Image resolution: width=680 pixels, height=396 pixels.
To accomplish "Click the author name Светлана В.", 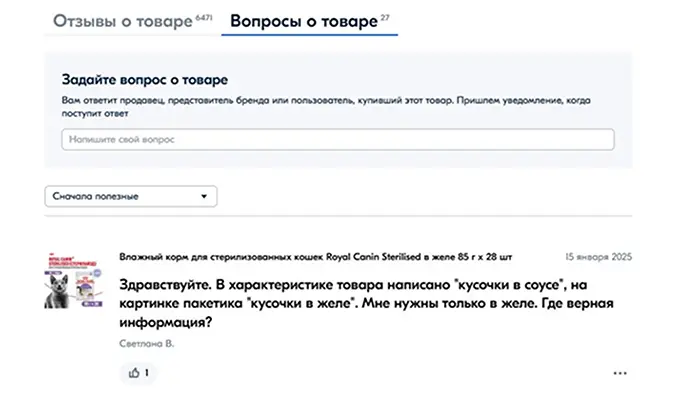I will click(147, 344).
